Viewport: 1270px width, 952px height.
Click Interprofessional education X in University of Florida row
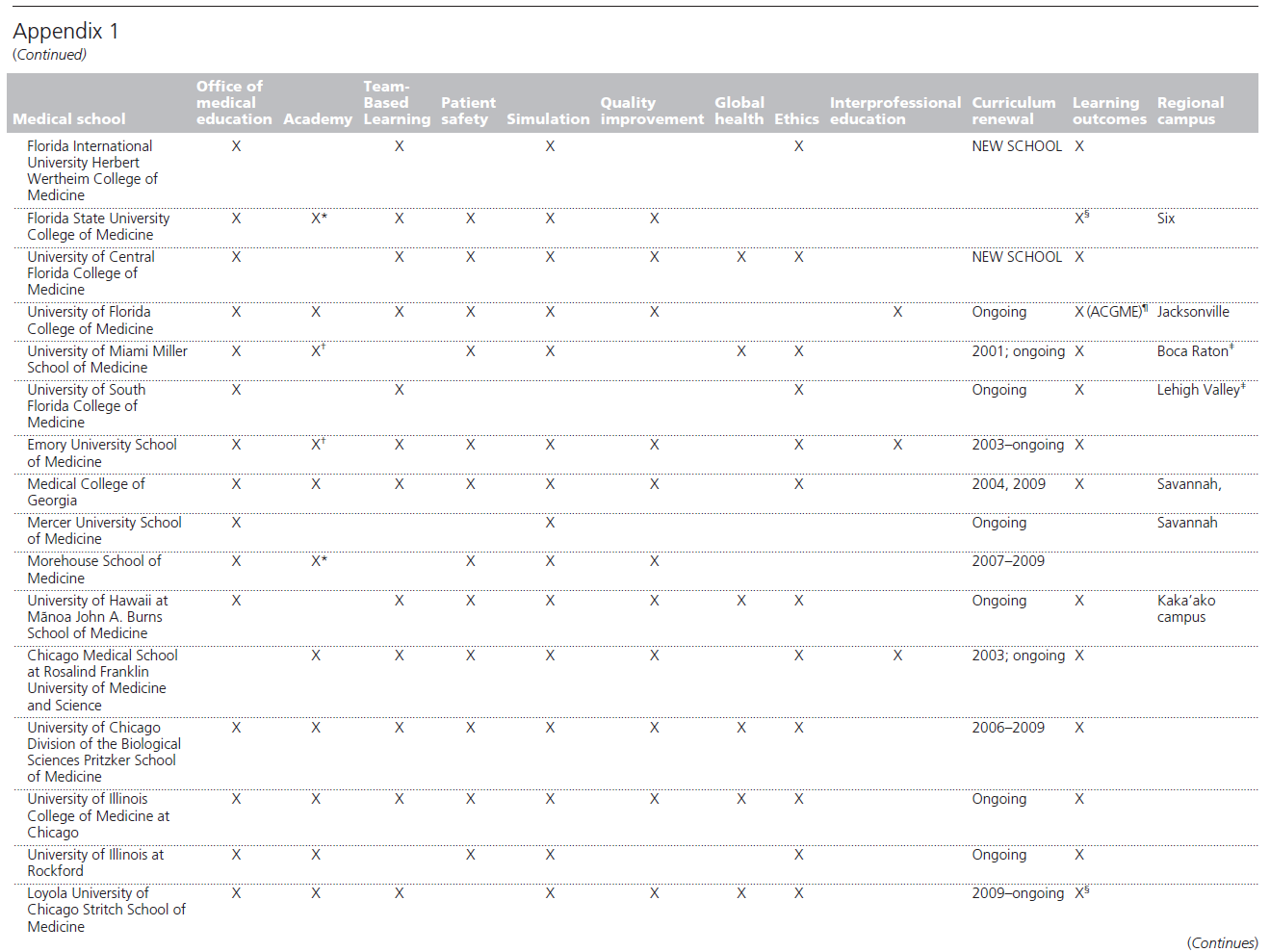897,312
